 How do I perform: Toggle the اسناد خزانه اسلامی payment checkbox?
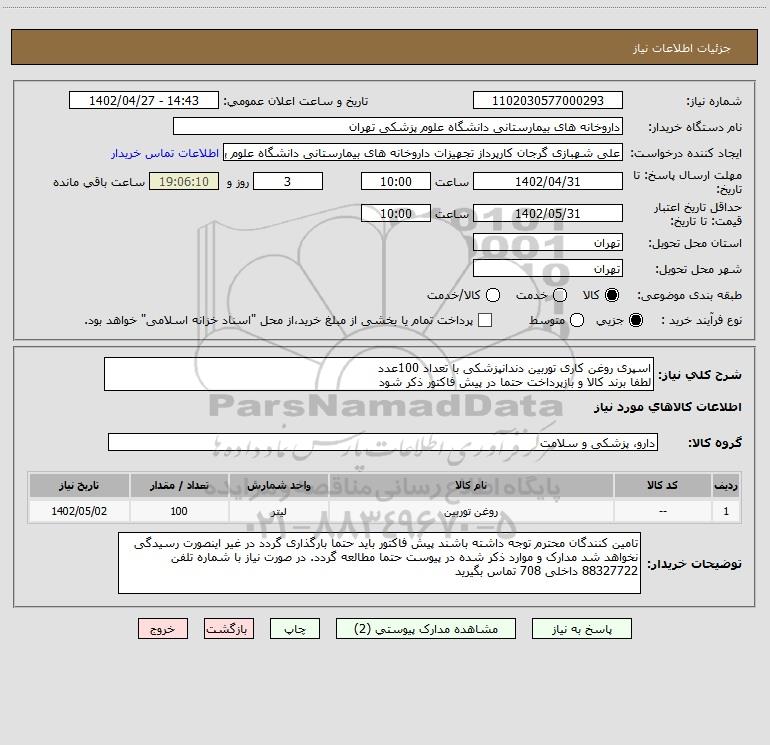tap(485, 320)
